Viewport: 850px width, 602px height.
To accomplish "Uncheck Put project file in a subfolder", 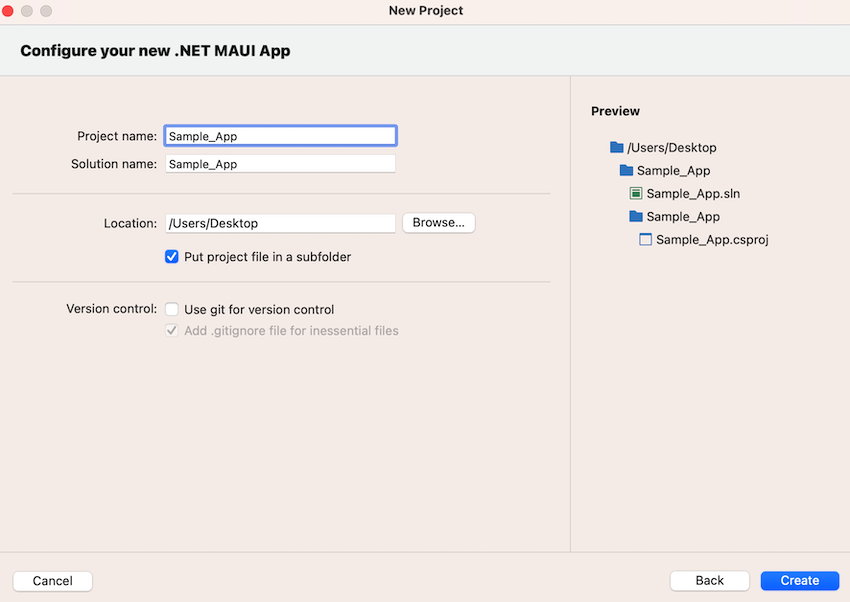I will [x=172, y=256].
